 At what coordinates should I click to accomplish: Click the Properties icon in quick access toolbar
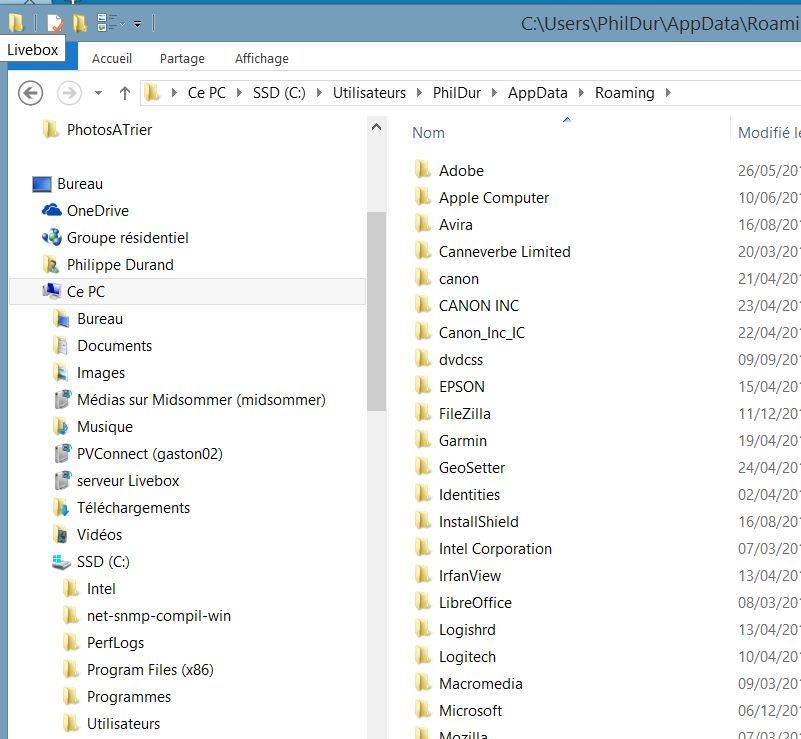55,22
